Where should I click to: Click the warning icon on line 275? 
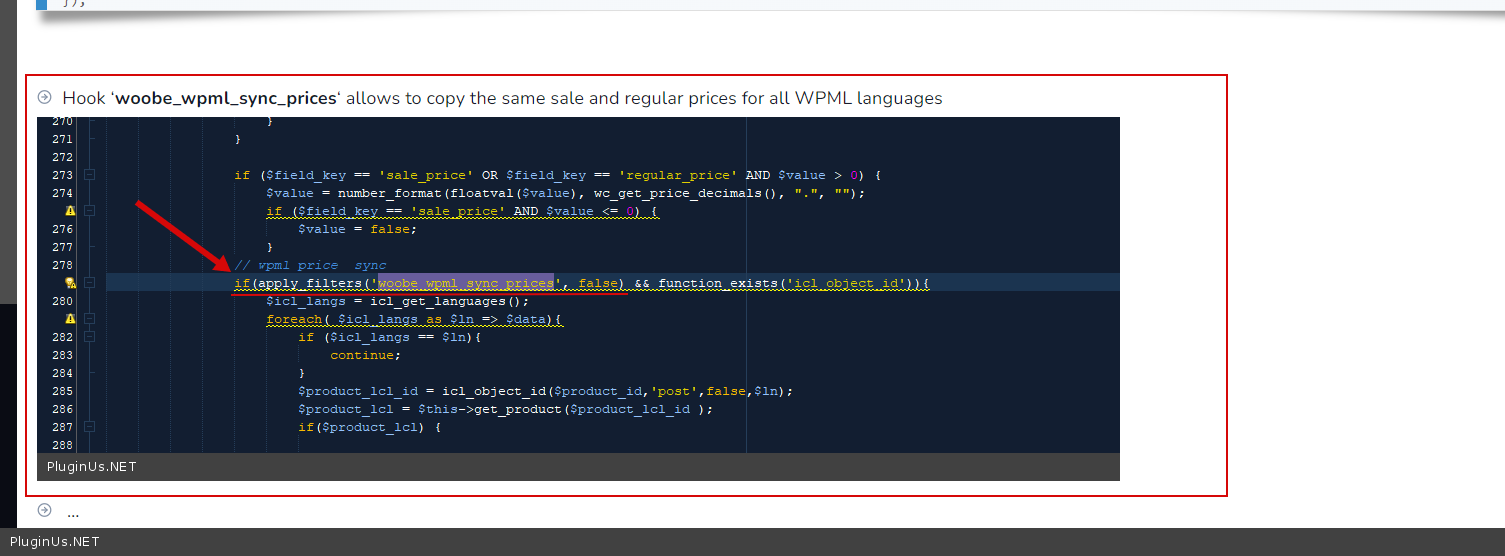coord(70,211)
